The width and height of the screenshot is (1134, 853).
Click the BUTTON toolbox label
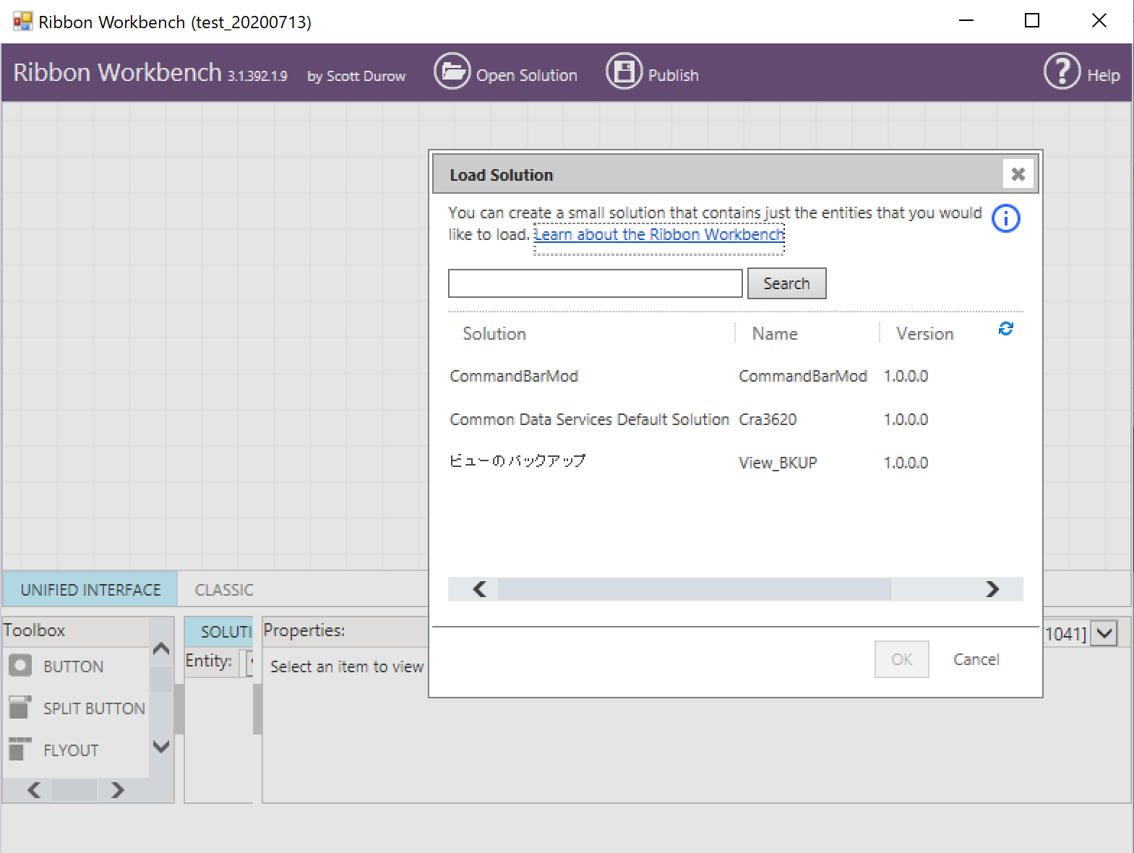point(73,666)
